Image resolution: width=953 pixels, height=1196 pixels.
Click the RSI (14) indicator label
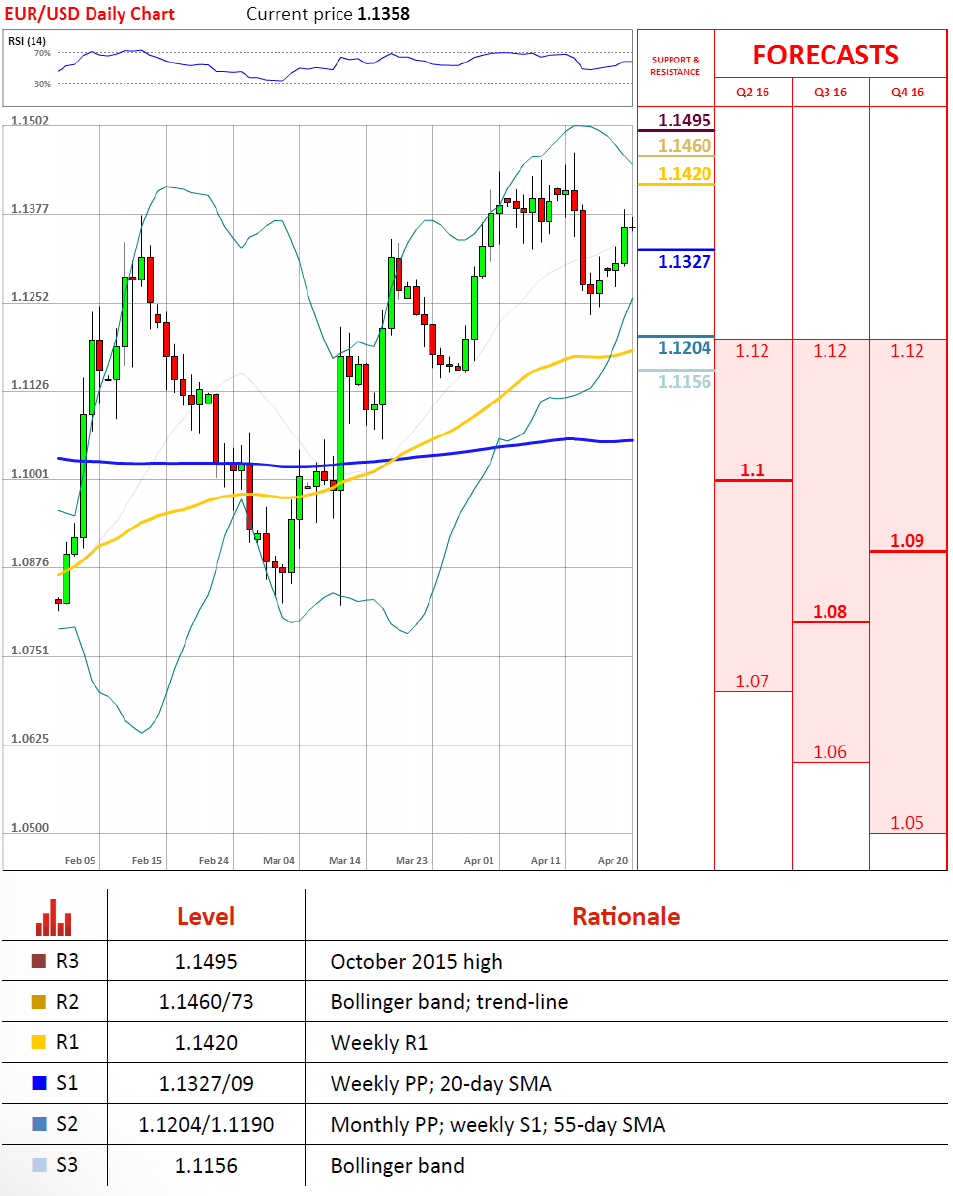coord(27,41)
